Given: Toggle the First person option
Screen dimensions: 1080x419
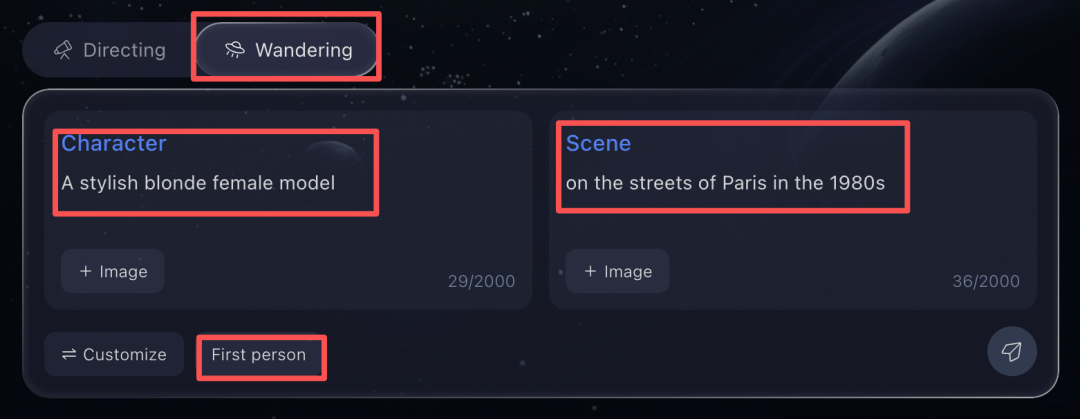Looking at the screenshot, I should pyautogui.click(x=259, y=354).
